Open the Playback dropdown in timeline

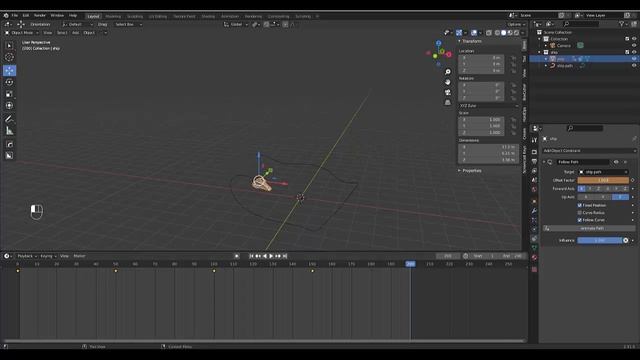[x=27, y=256]
